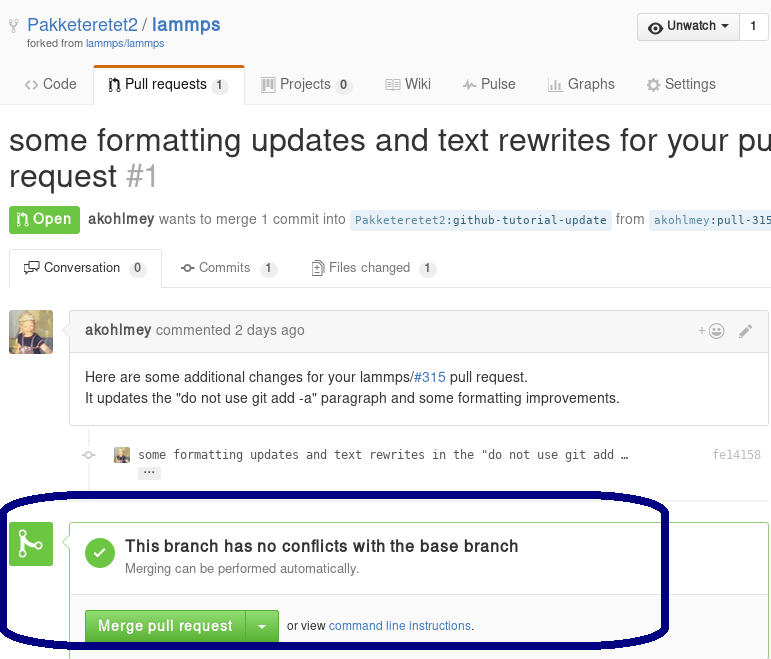Image resolution: width=771 pixels, height=659 pixels.
Task: Click the pencil edit comment icon
Action: tap(745, 331)
